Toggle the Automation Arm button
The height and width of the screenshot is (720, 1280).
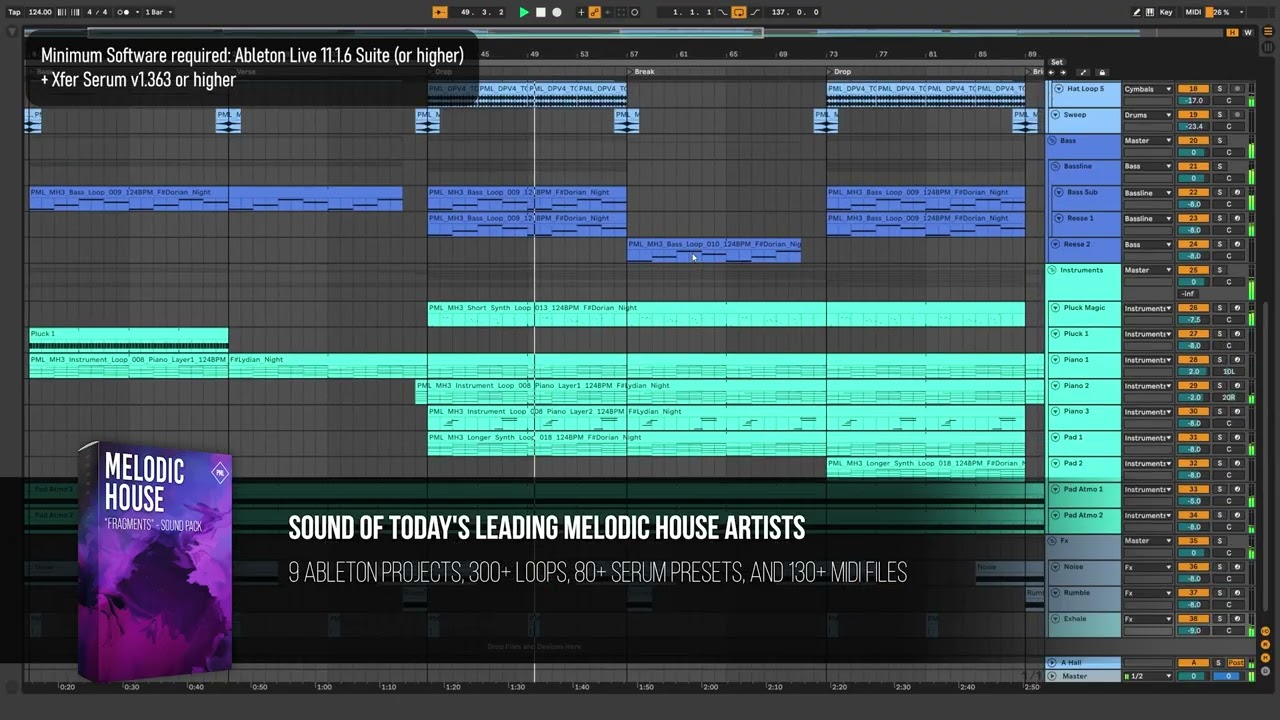click(595, 12)
